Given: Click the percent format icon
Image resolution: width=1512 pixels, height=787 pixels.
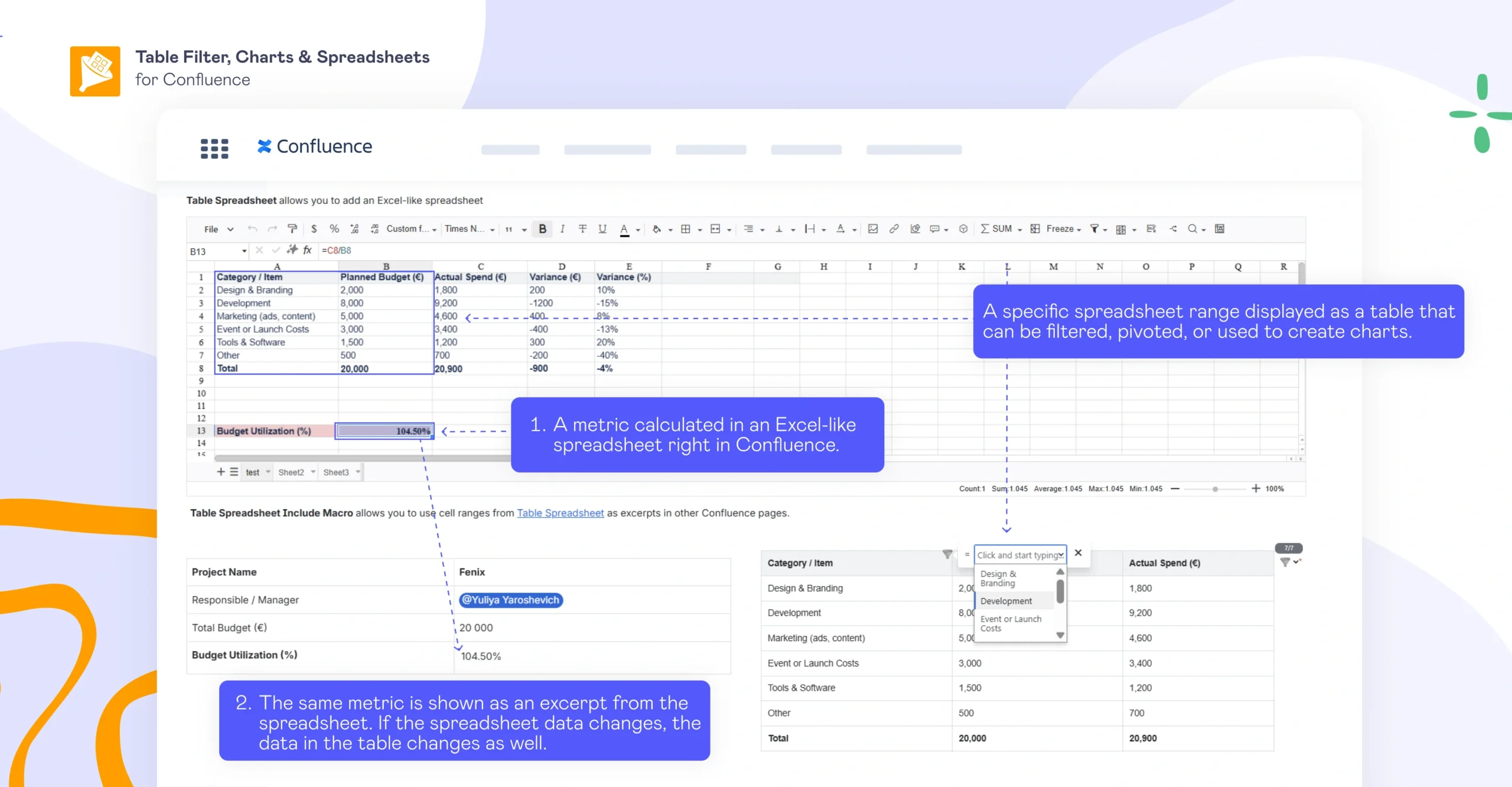Looking at the screenshot, I should tap(334, 229).
